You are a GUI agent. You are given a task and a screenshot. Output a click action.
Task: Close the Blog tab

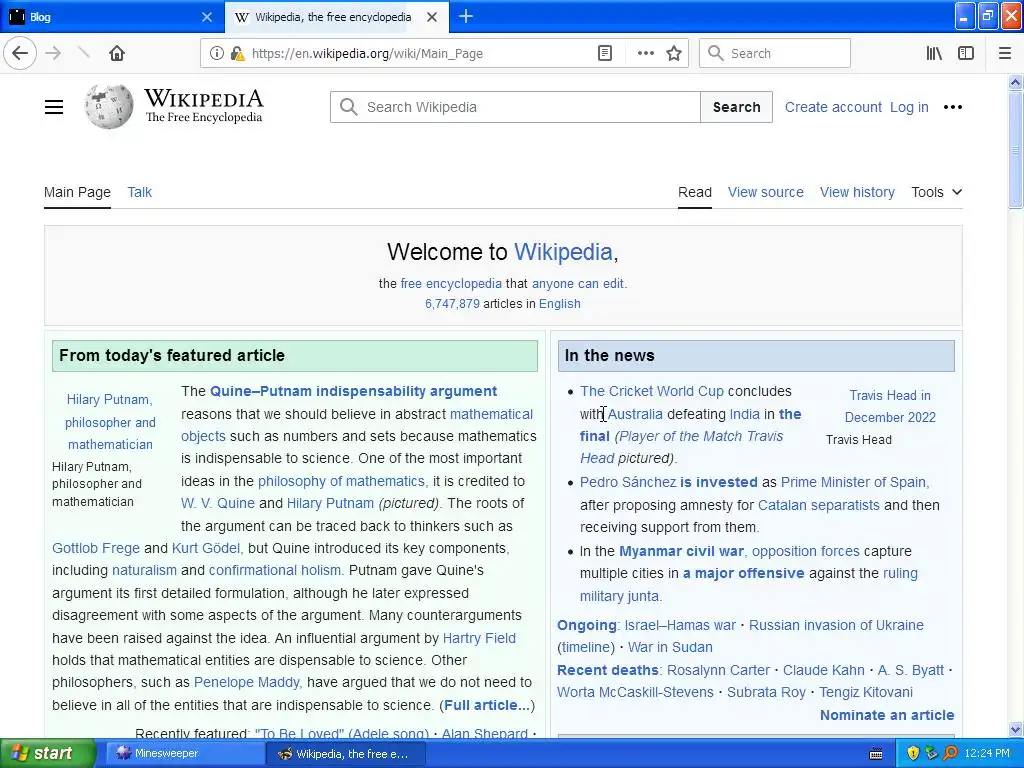pyautogui.click(x=206, y=17)
